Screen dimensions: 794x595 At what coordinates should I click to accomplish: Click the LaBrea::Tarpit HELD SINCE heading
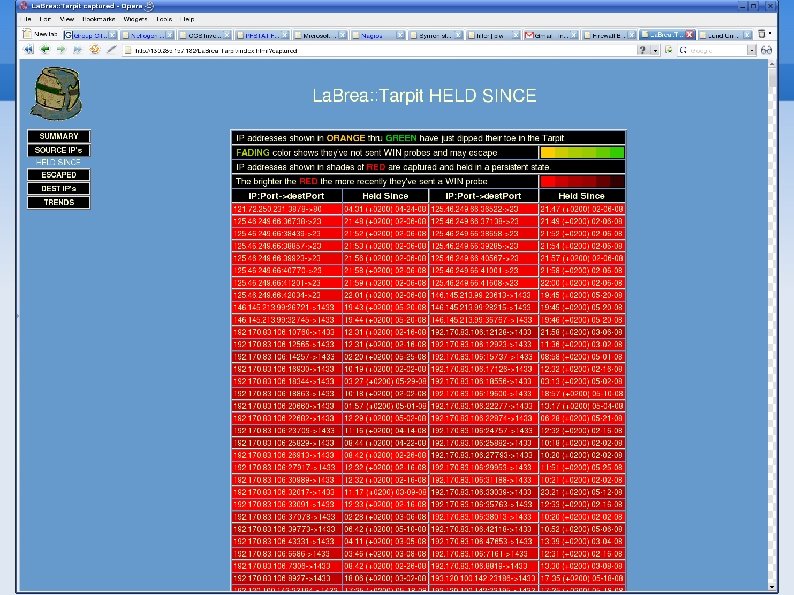point(424,96)
